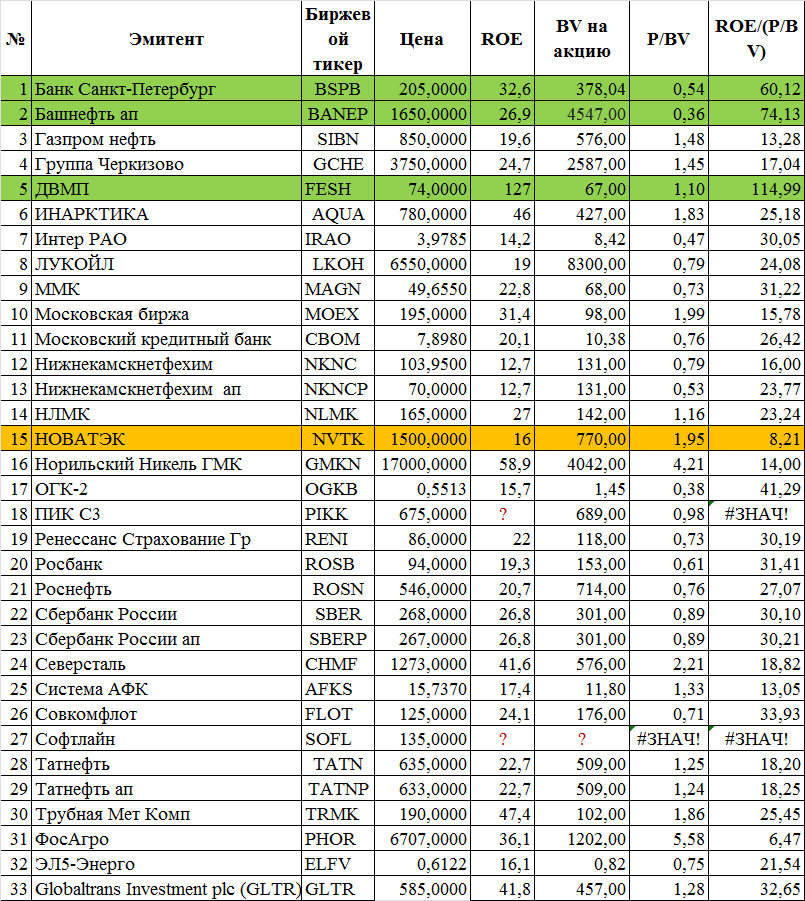Click the GLTR ratio value 32,65
This screenshot has width=805, height=901.
[756, 889]
